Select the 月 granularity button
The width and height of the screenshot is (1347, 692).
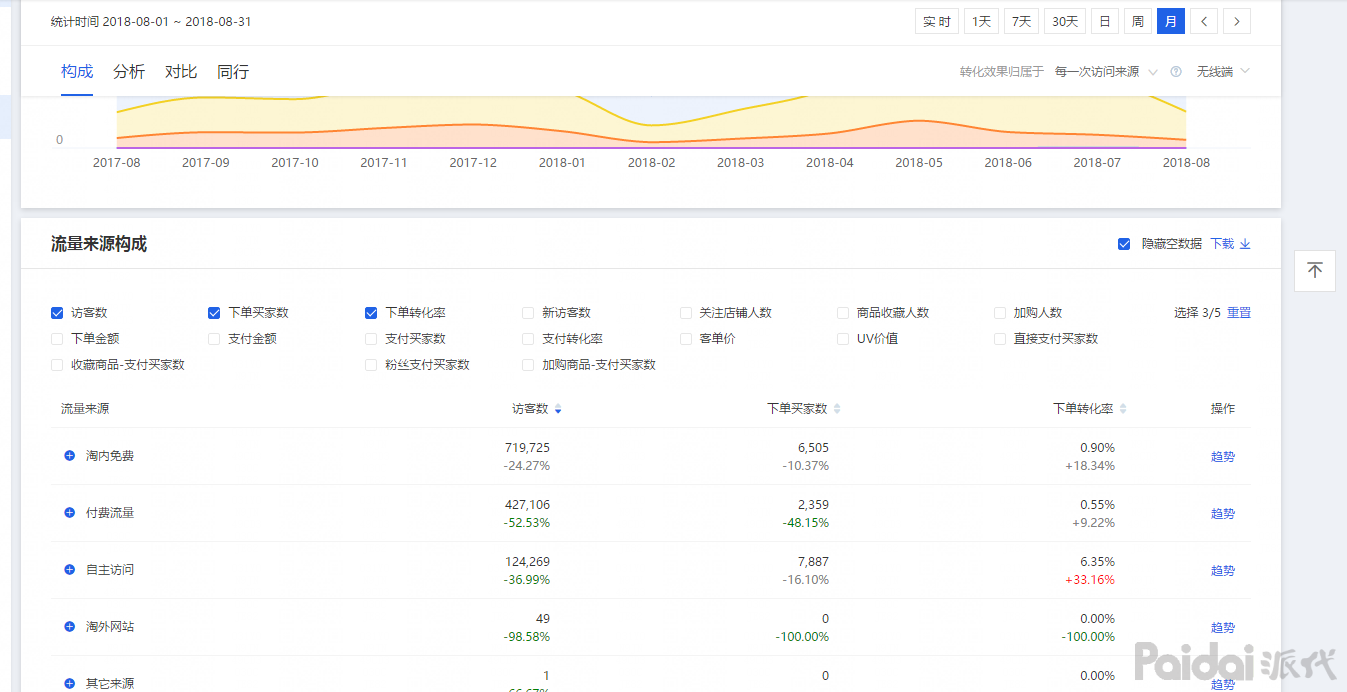[1171, 21]
